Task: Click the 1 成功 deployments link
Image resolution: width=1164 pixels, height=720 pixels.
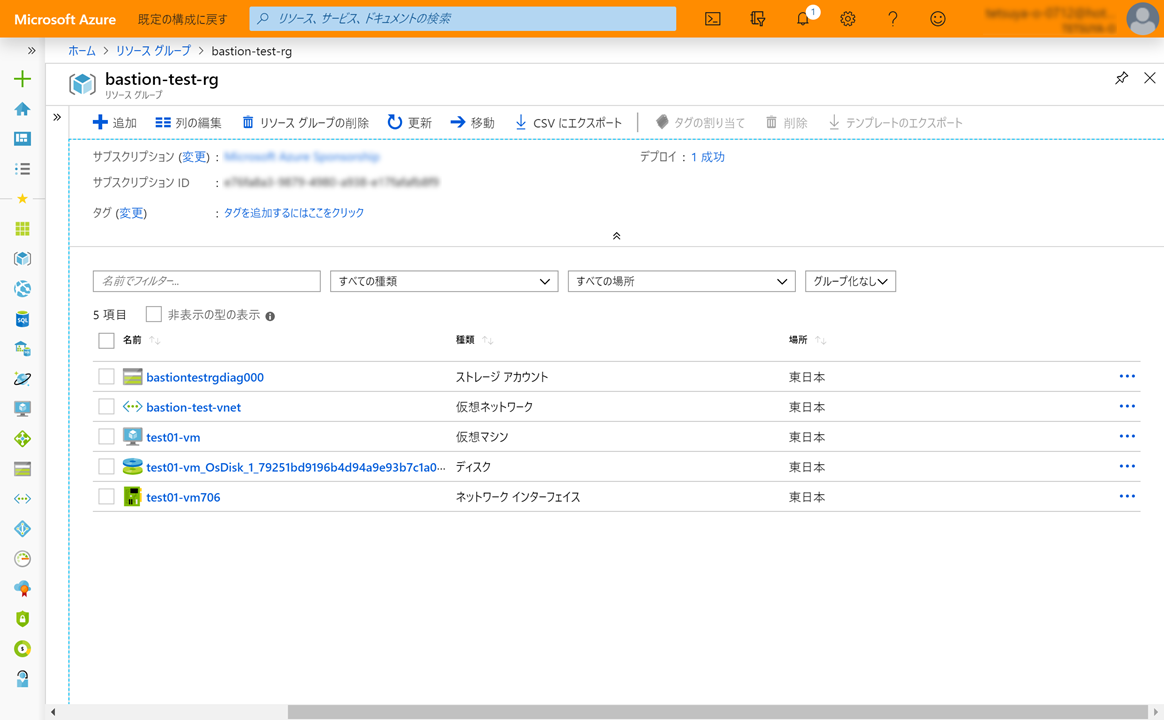Action: coord(708,157)
